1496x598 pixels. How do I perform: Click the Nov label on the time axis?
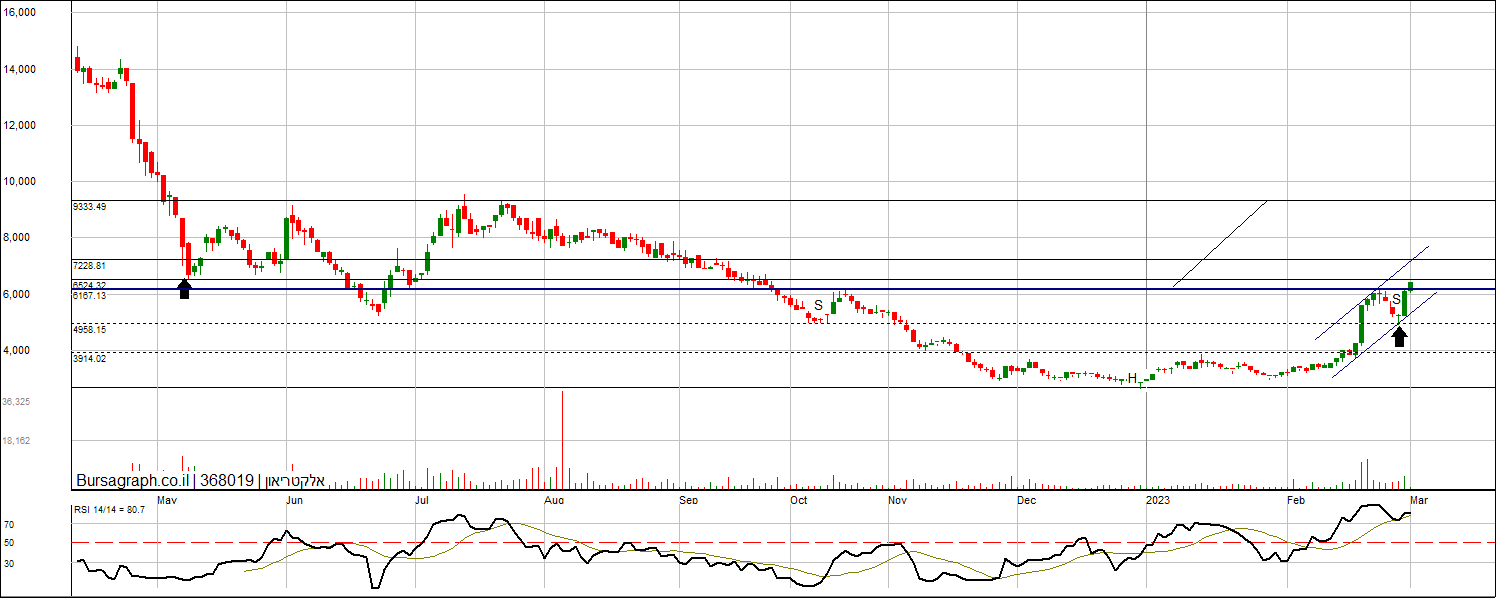(x=897, y=499)
